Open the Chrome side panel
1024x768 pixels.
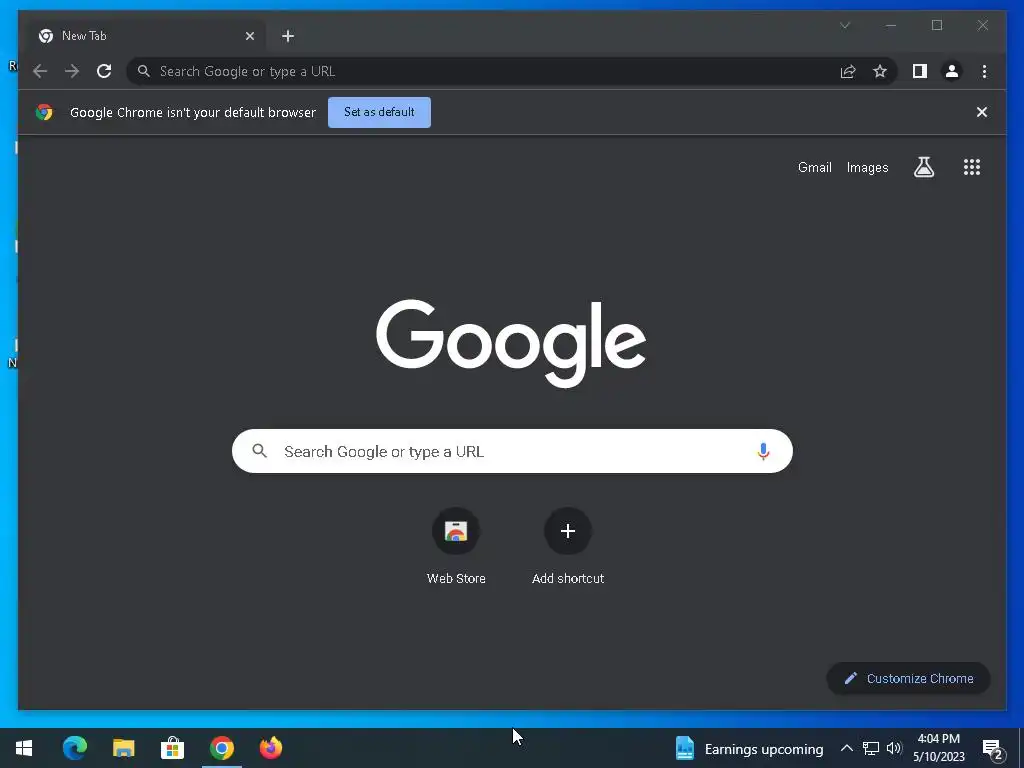click(920, 71)
